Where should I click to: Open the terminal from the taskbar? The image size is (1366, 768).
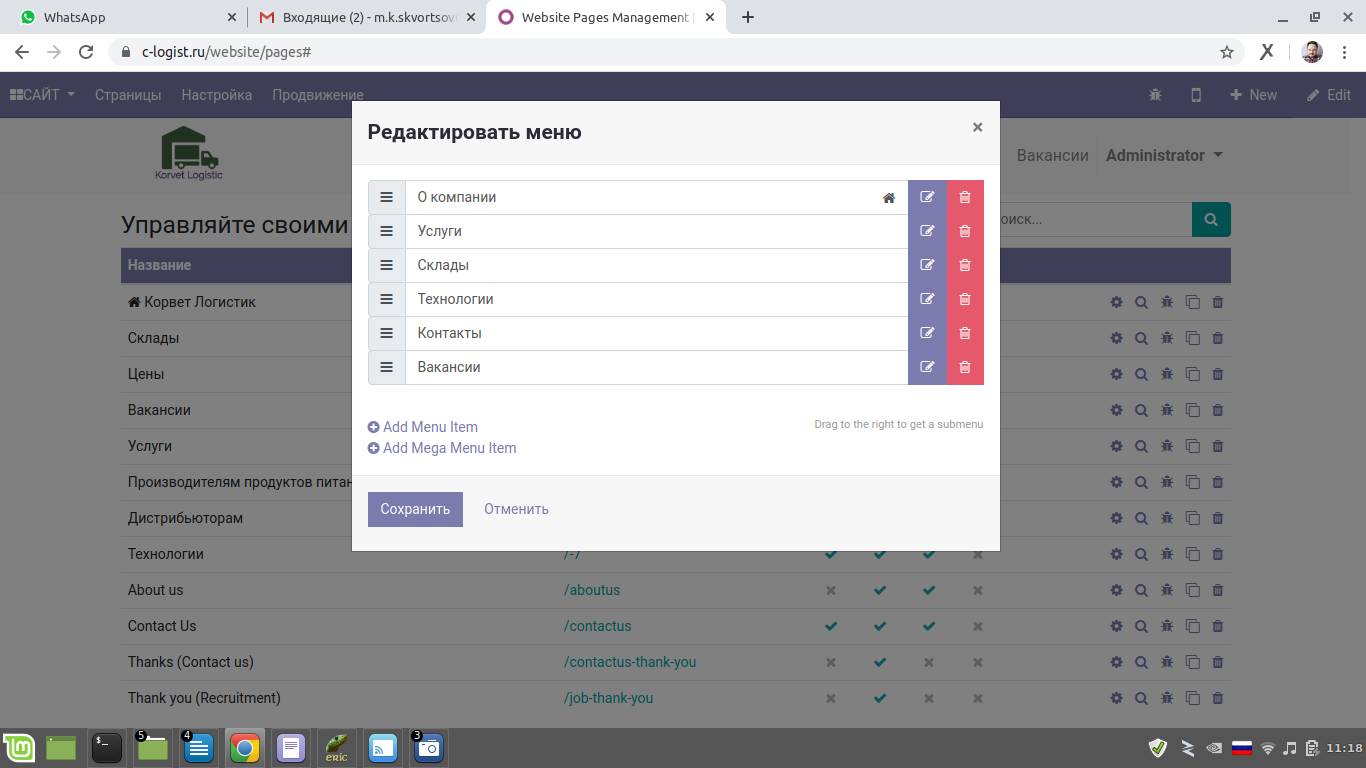tap(107, 748)
